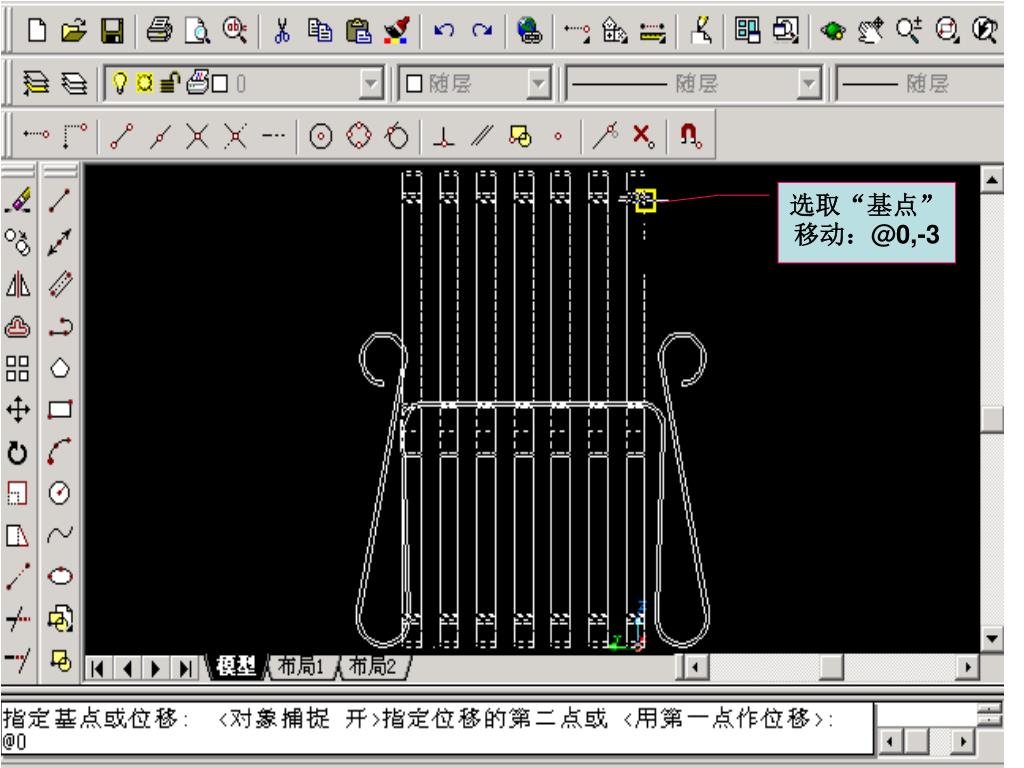Open the lineweight 随层 combo box

click(921, 84)
